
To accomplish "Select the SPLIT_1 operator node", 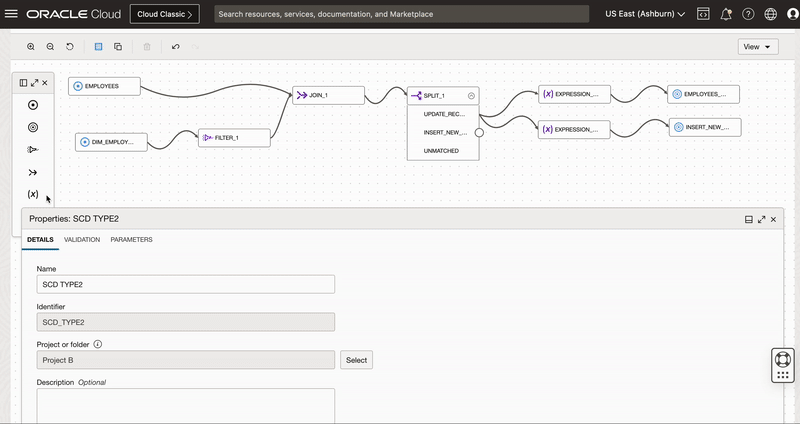I will point(443,96).
